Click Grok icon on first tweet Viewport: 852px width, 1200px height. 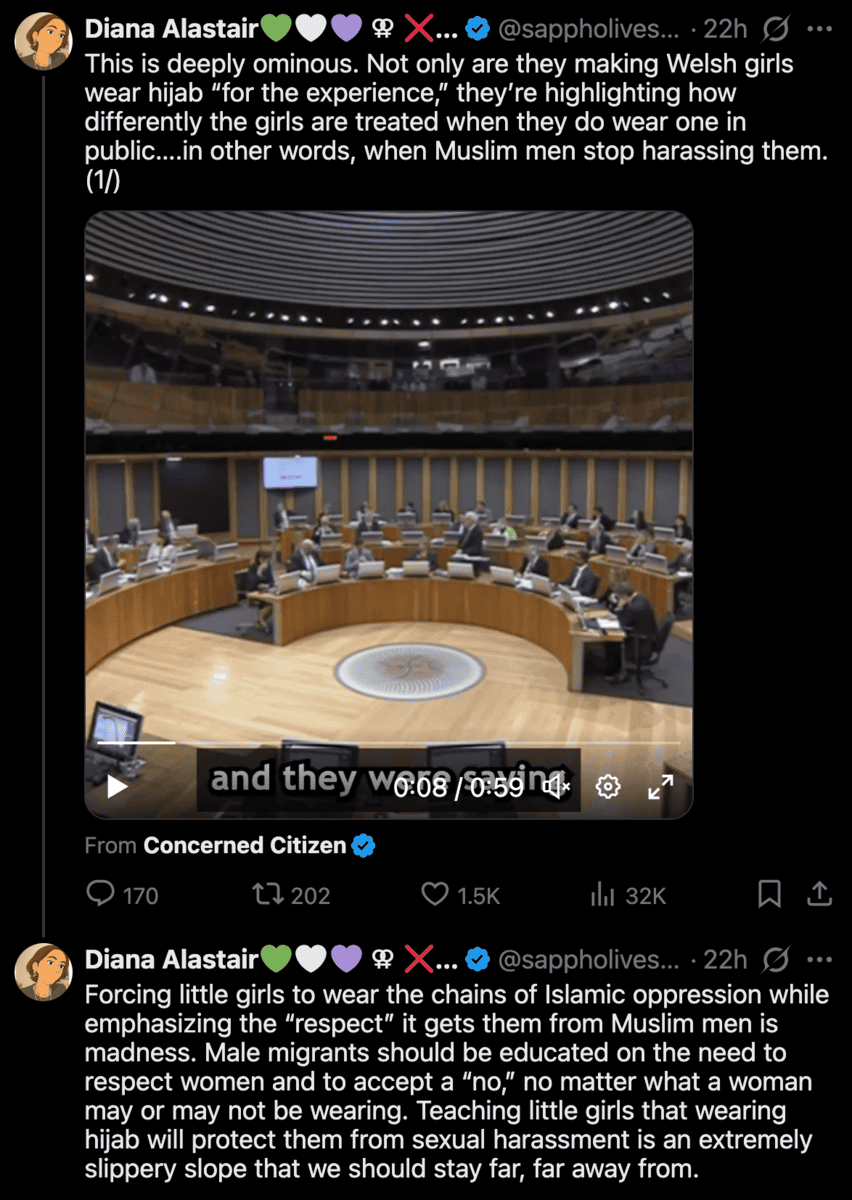click(x=775, y=30)
